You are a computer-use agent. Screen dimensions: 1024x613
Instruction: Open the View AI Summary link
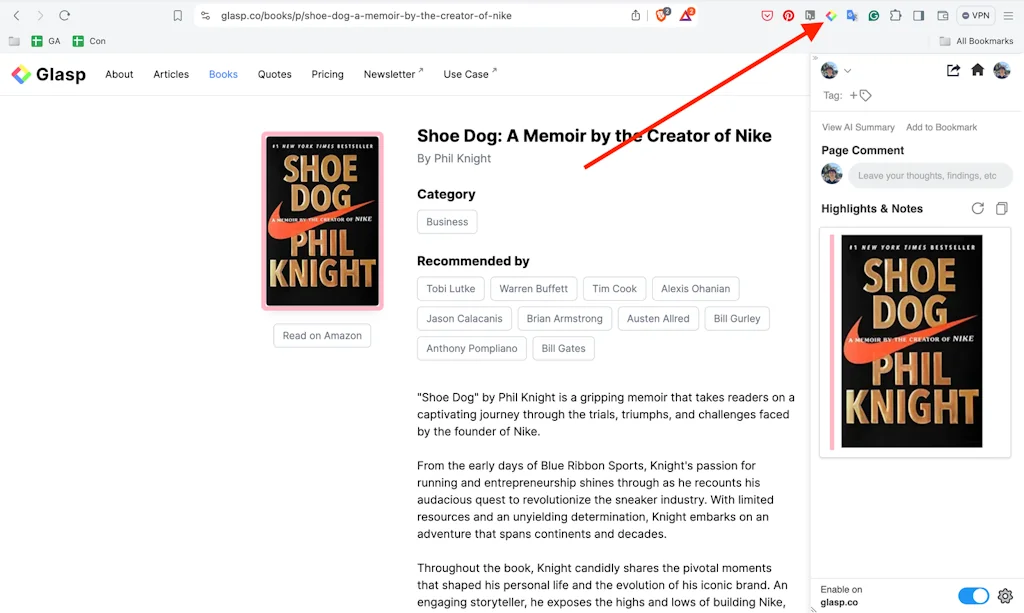click(859, 127)
